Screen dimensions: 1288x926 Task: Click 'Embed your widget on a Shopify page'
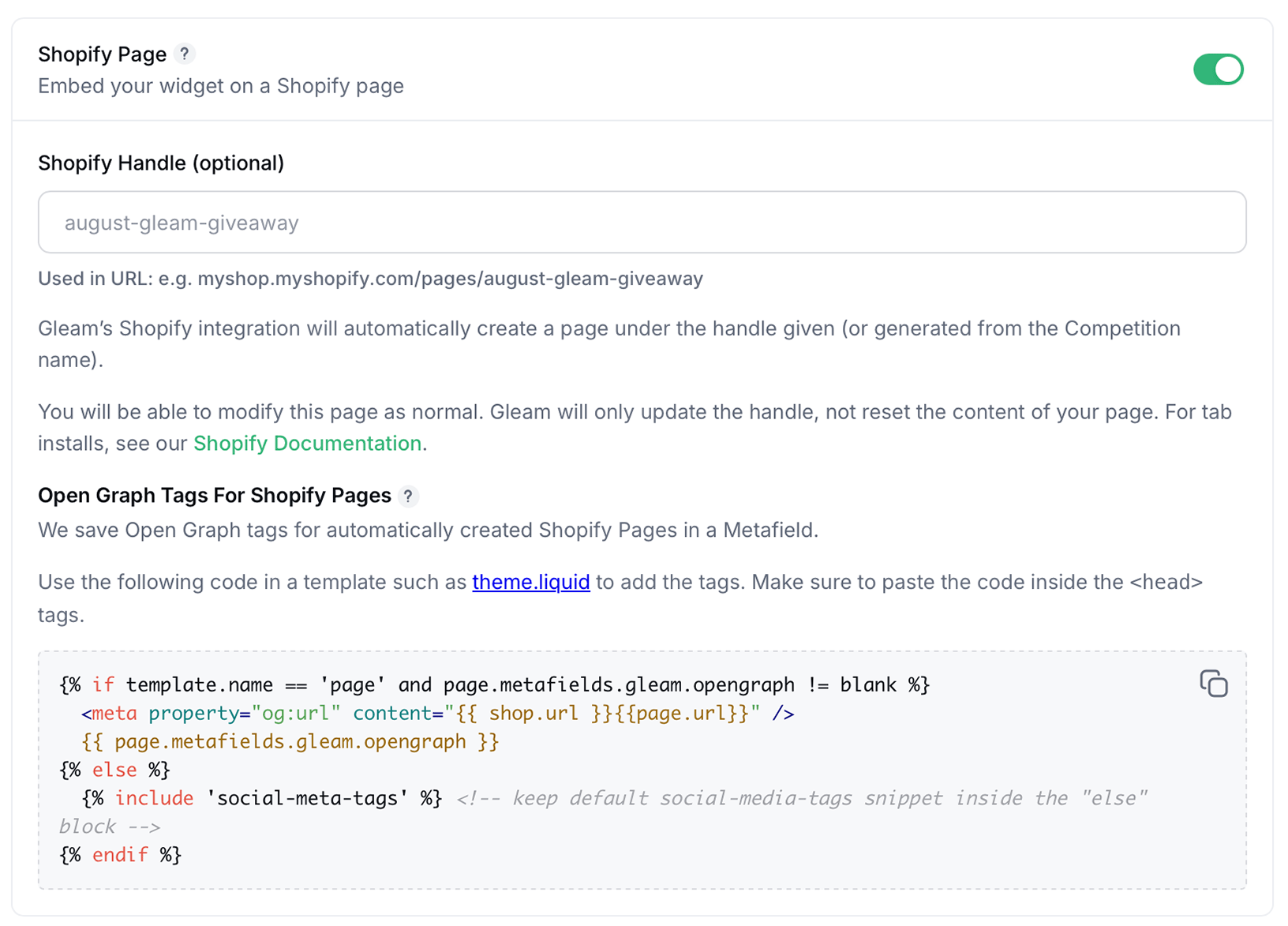click(x=221, y=86)
